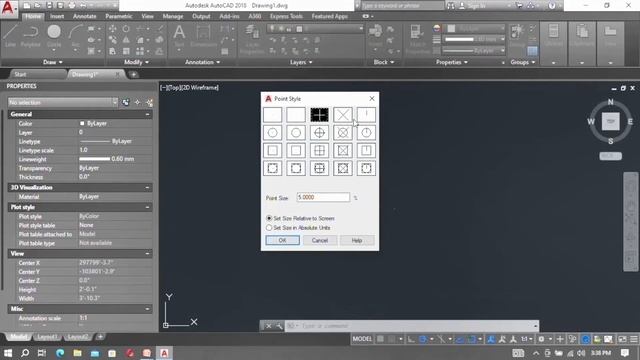
Task: Toggle MODEL space button in status bar
Action: tap(362, 339)
